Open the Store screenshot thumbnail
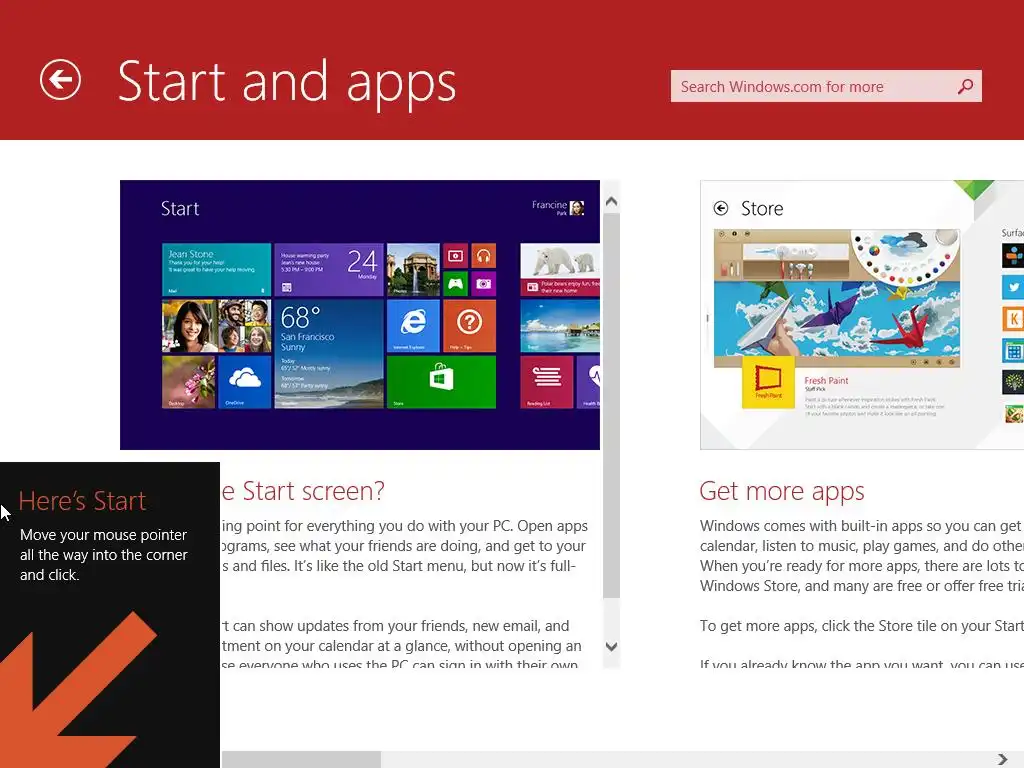 [862, 315]
